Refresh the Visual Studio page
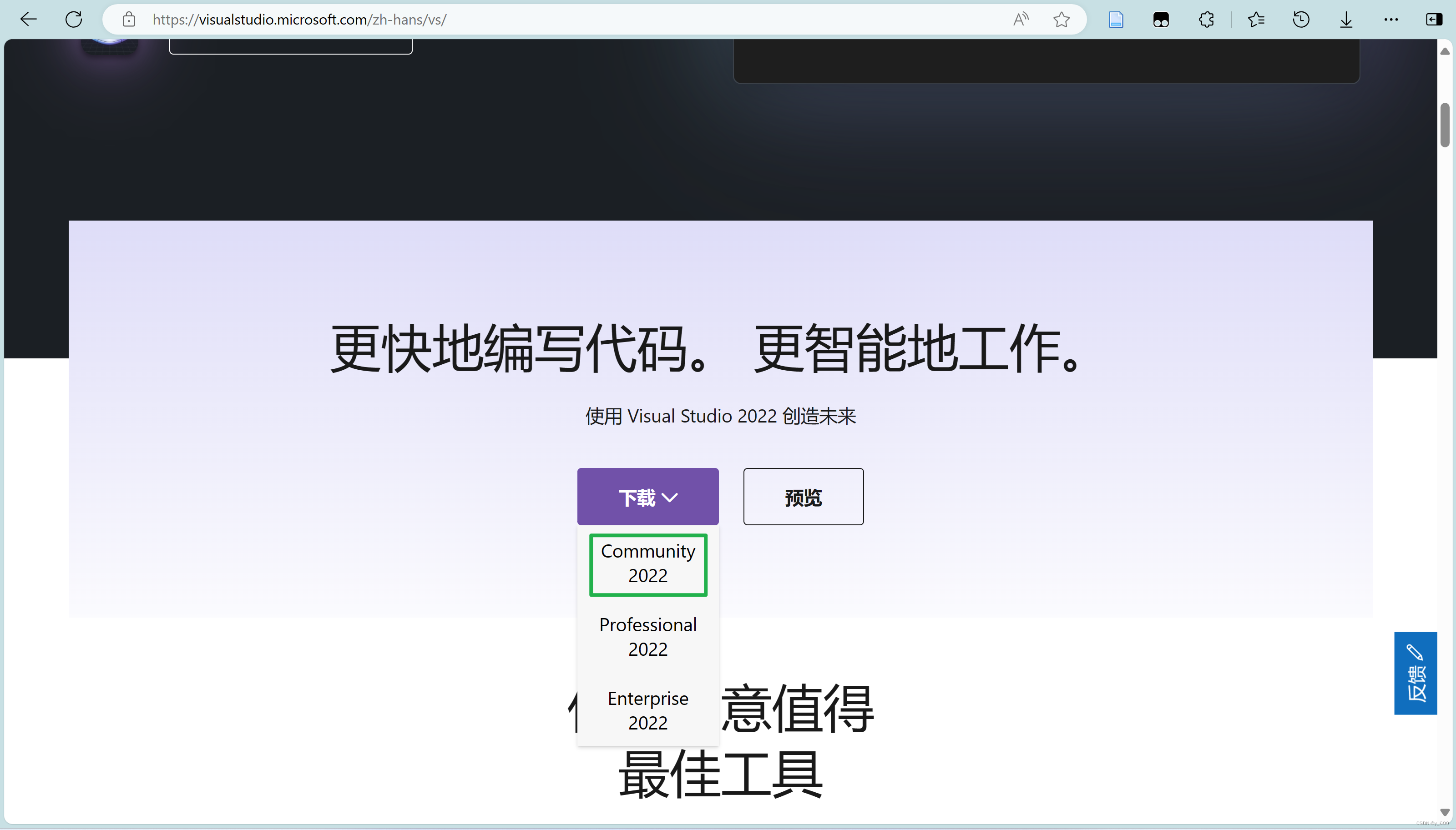The image size is (1456, 830). [74, 20]
